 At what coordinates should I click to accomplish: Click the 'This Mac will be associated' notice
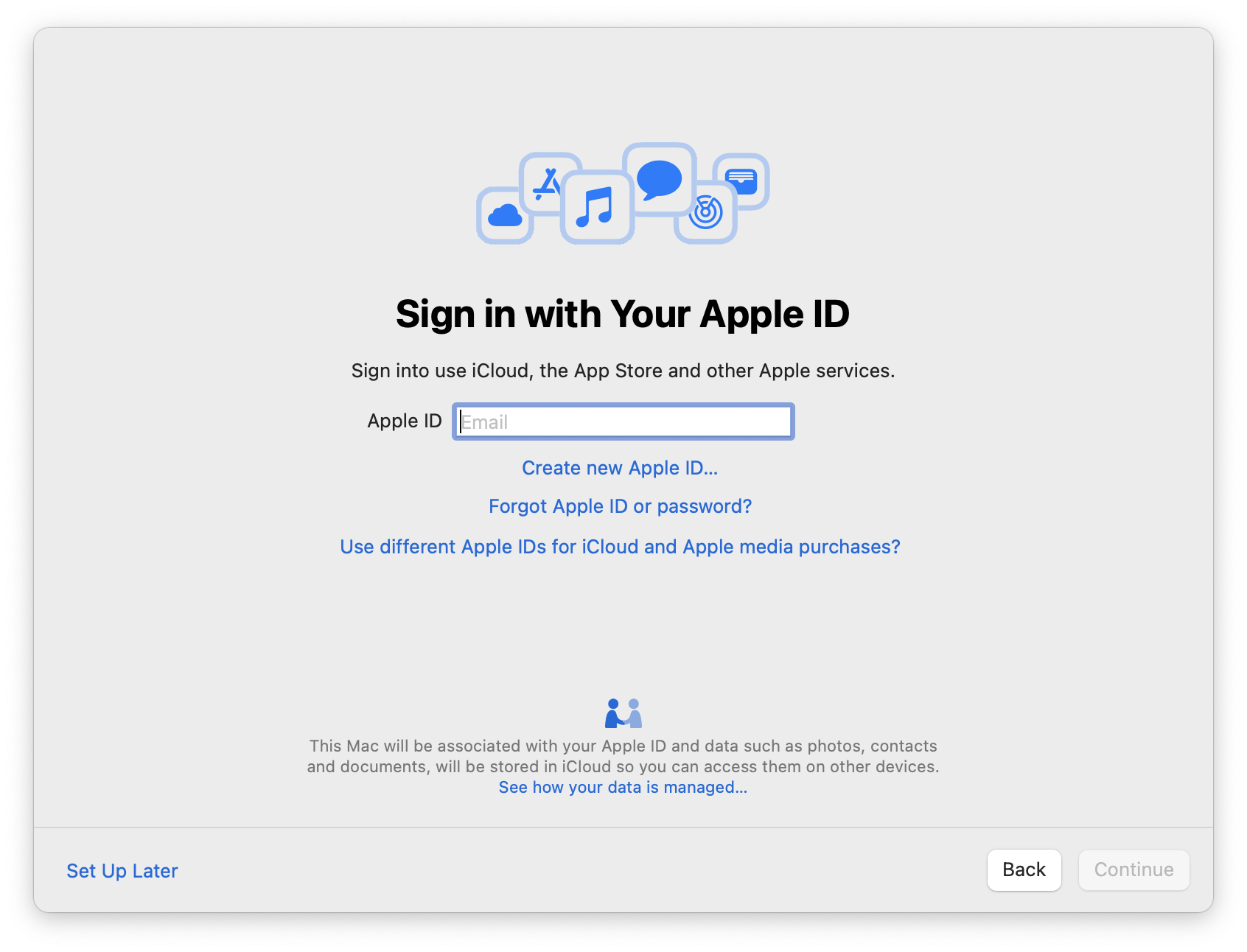(x=623, y=756)
